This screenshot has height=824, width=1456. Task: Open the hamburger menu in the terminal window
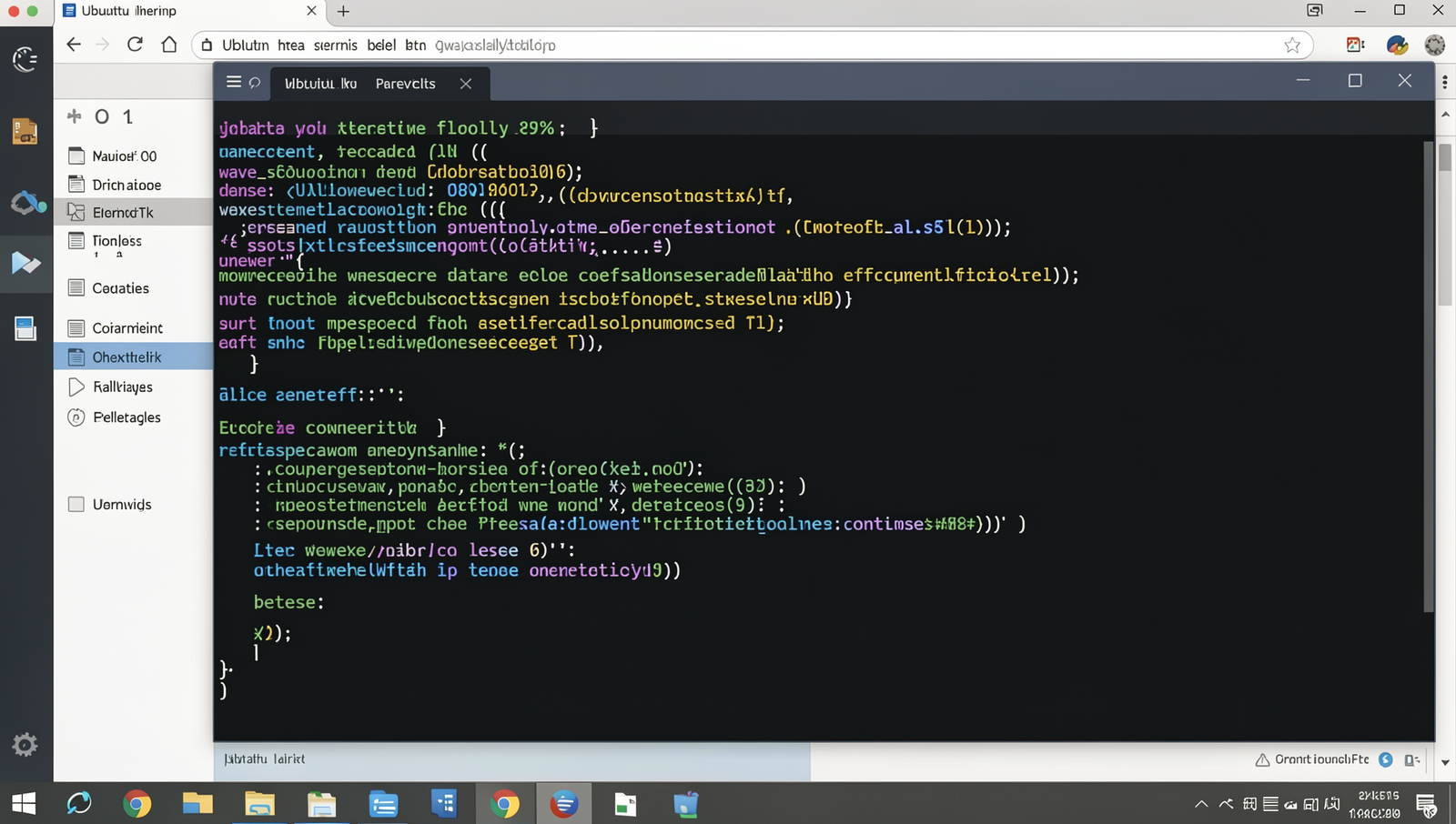pos(234,82)
